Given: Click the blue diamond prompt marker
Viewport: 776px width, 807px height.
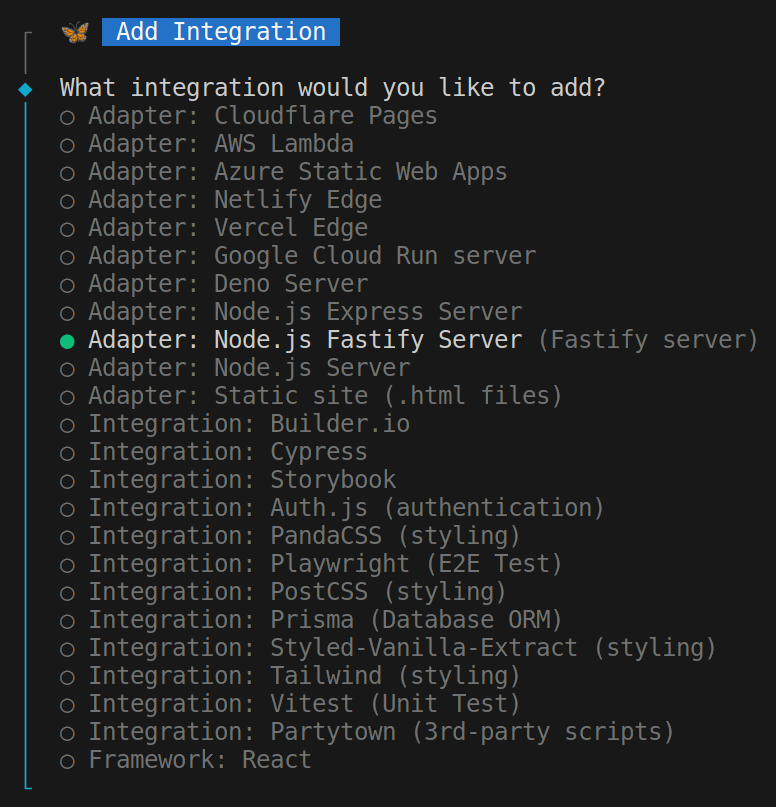Looking at the screenshot, I should tap(25, 90).
